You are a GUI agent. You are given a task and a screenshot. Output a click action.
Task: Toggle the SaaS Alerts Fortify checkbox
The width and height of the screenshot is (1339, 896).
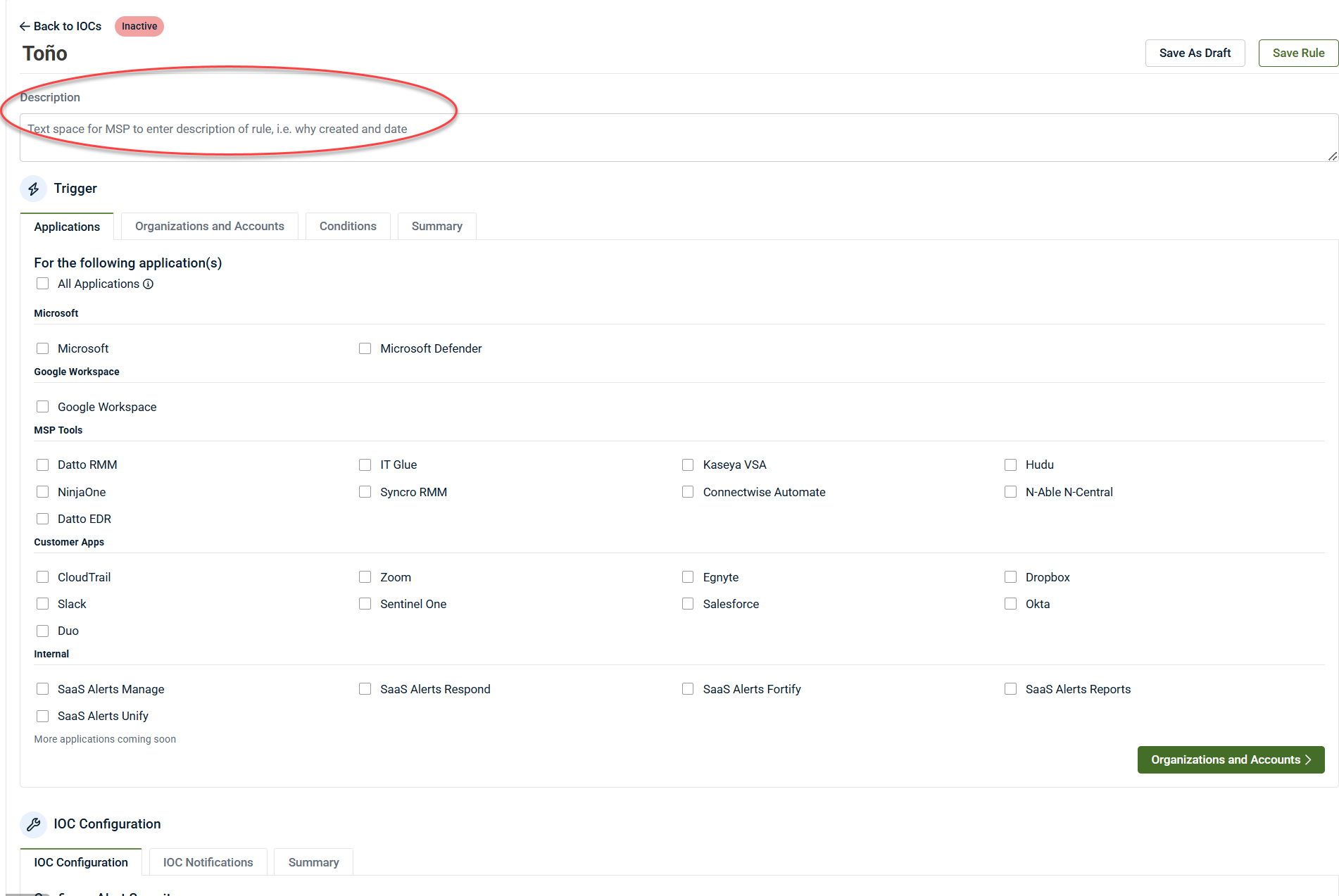point(688,689)
